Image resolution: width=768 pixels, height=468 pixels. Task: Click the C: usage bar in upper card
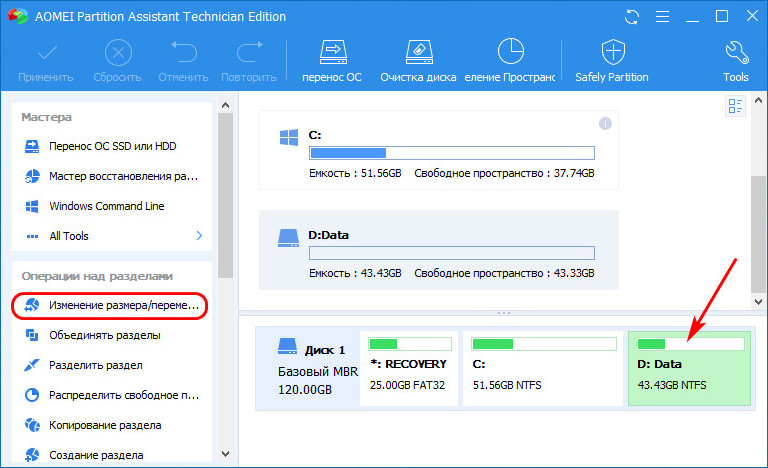pyautogui.click(x=452, y=153)
